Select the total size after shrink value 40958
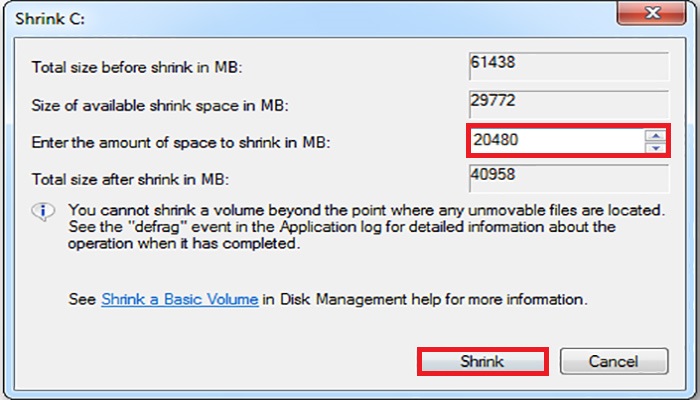700x400 pixels. point(567,178)
